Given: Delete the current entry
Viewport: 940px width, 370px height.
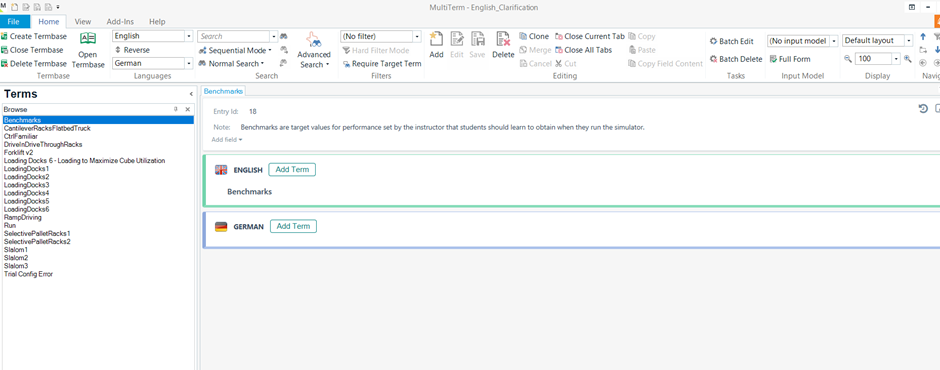Looking at the screenshot, I should (x=503, y=45).
